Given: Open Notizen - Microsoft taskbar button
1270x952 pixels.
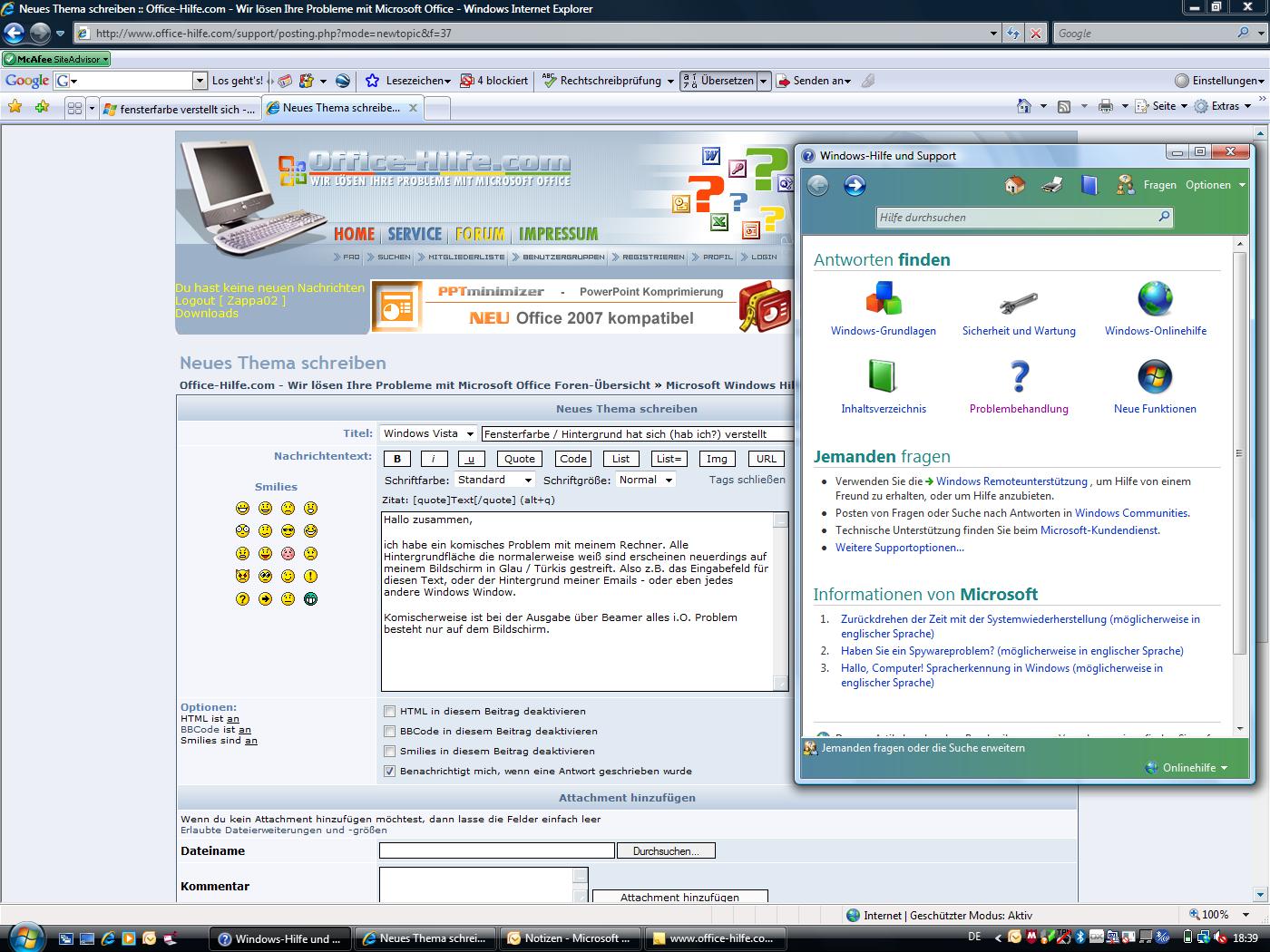Looking at the screenshot, I should (x=570, y=938).
